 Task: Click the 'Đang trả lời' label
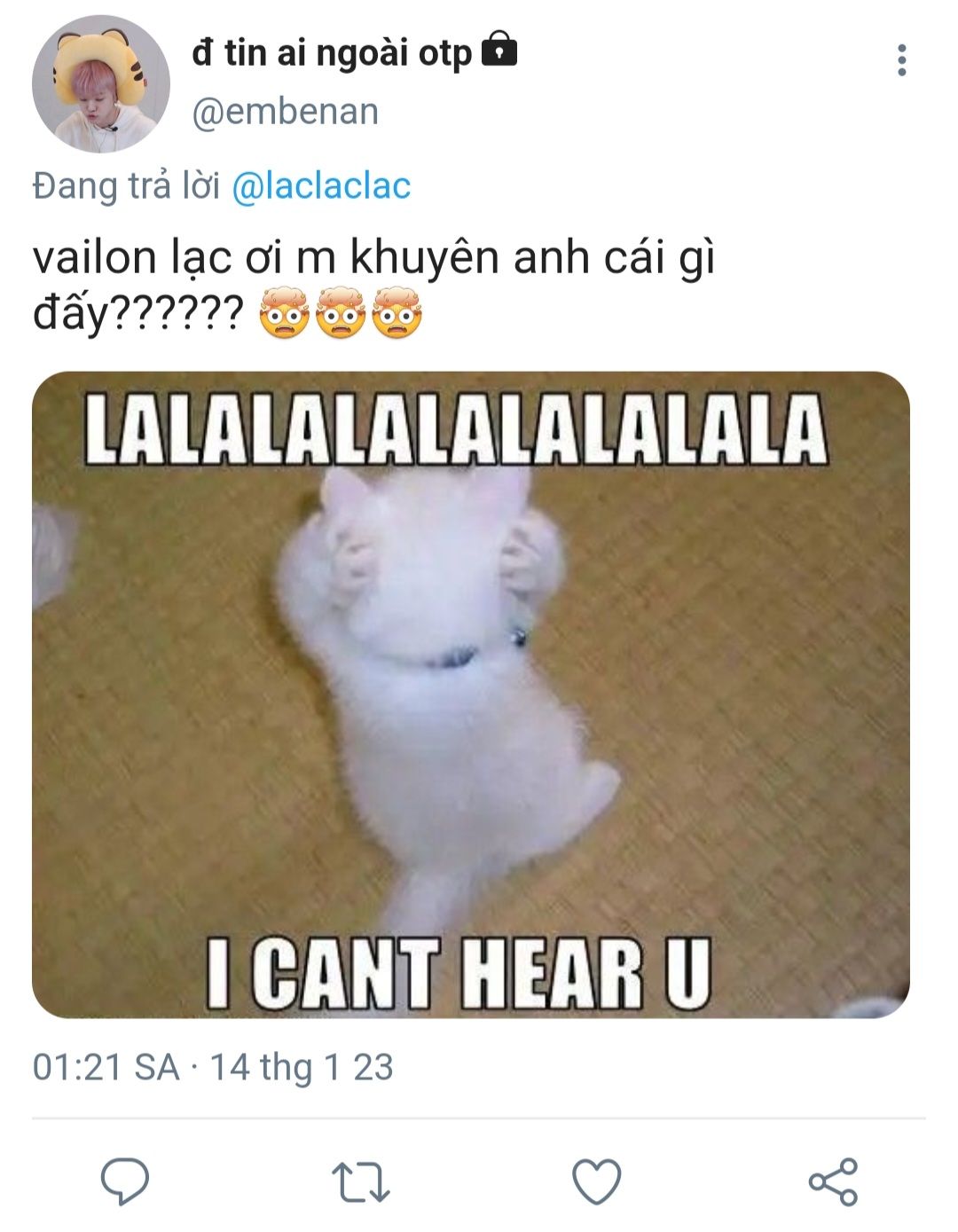coord(126,186)
